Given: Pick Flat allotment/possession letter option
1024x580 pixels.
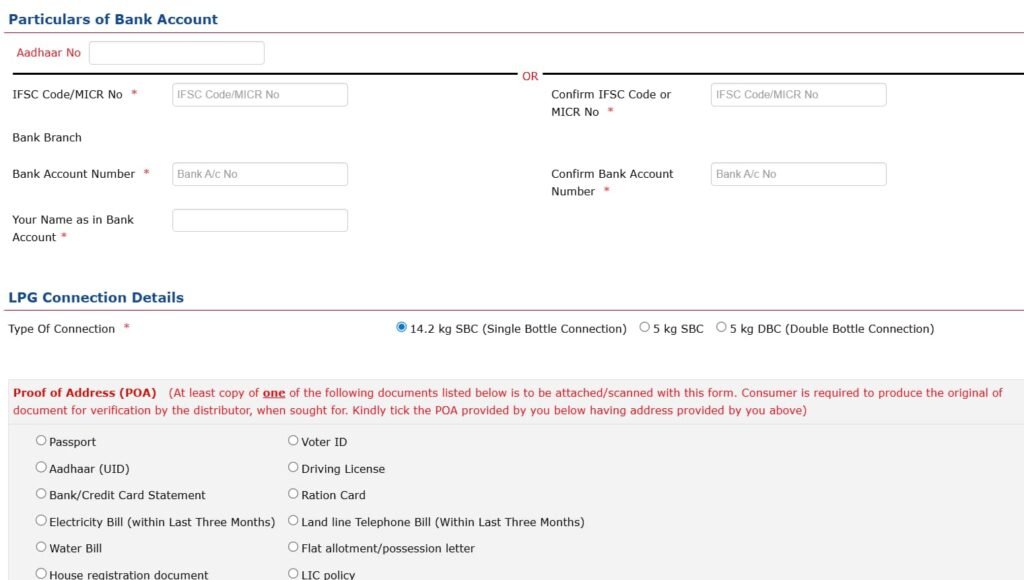Looking at the screenshot, I should [x=293, y=548].
